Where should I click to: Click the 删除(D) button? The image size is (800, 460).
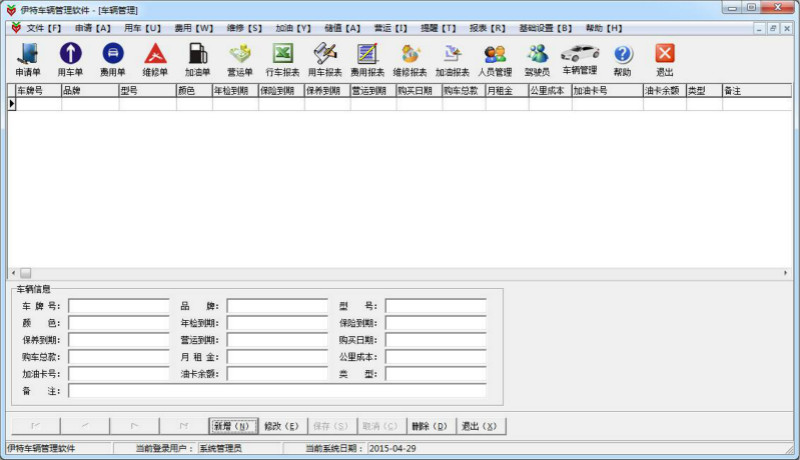tap(429, 426)
